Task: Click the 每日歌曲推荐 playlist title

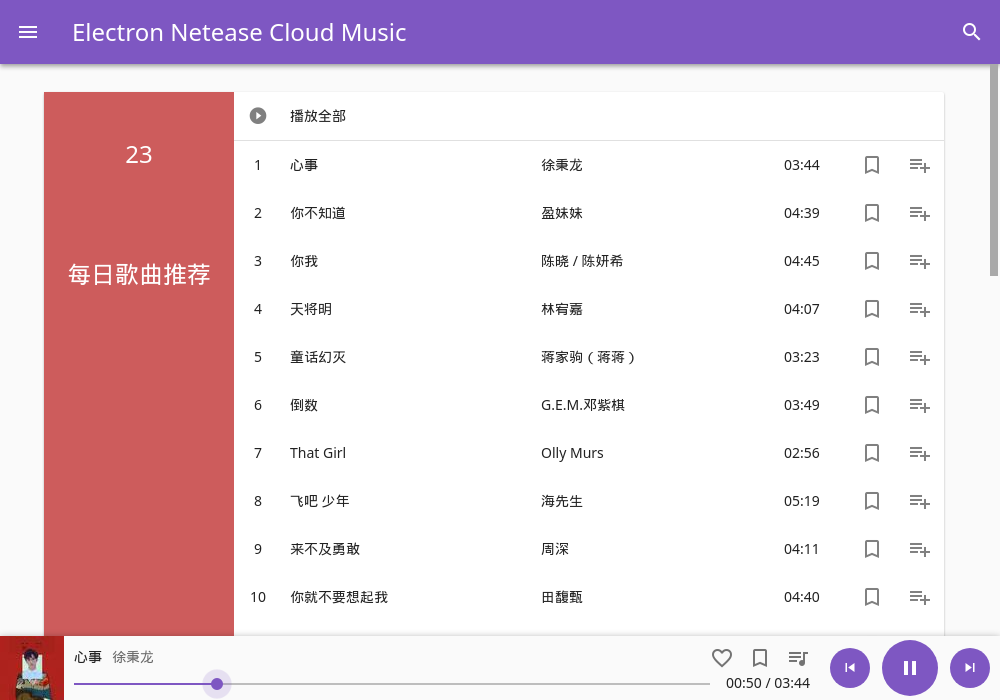Action: (139, 275)
